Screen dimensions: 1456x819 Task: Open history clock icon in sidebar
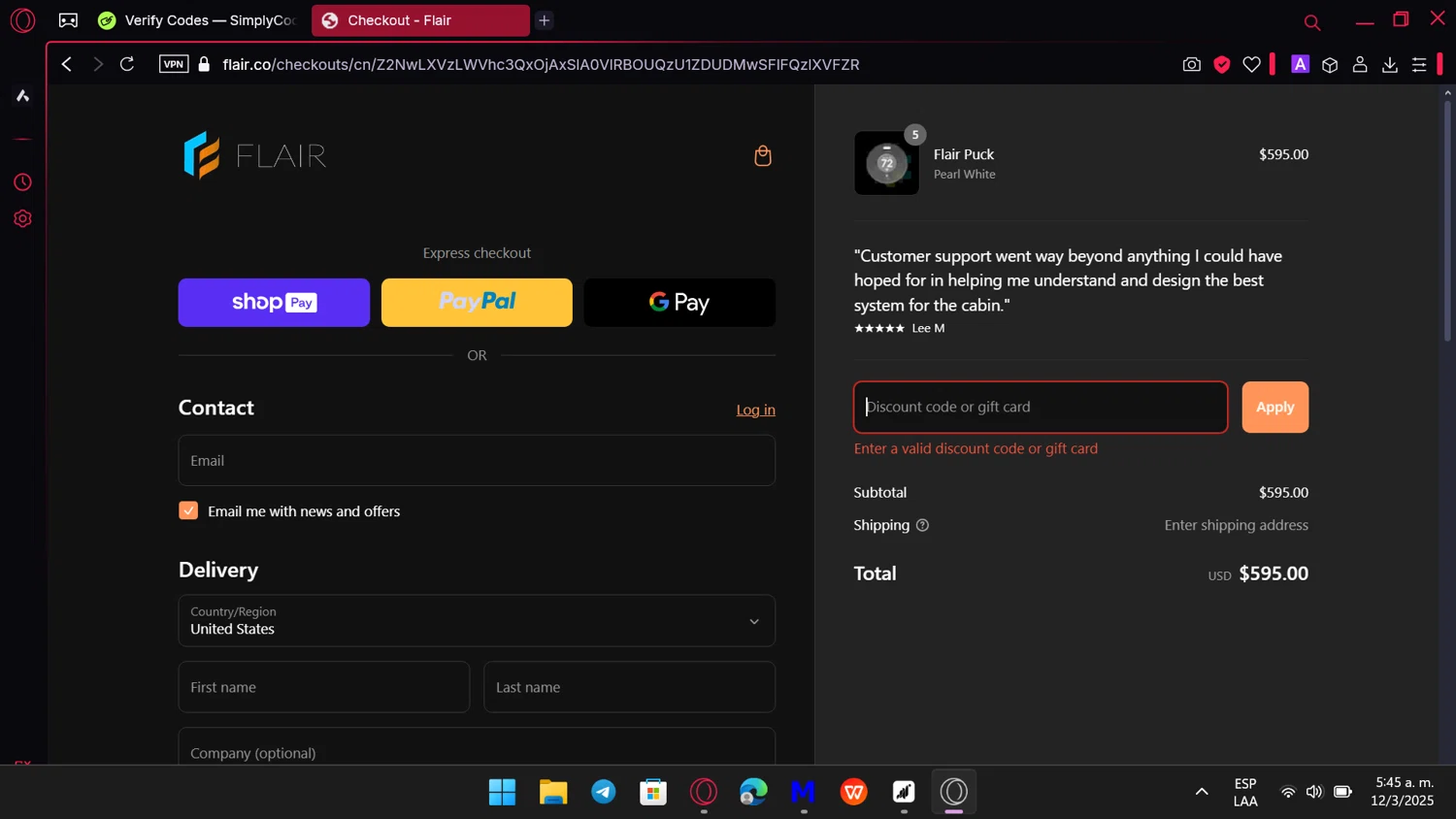point(22,182)
